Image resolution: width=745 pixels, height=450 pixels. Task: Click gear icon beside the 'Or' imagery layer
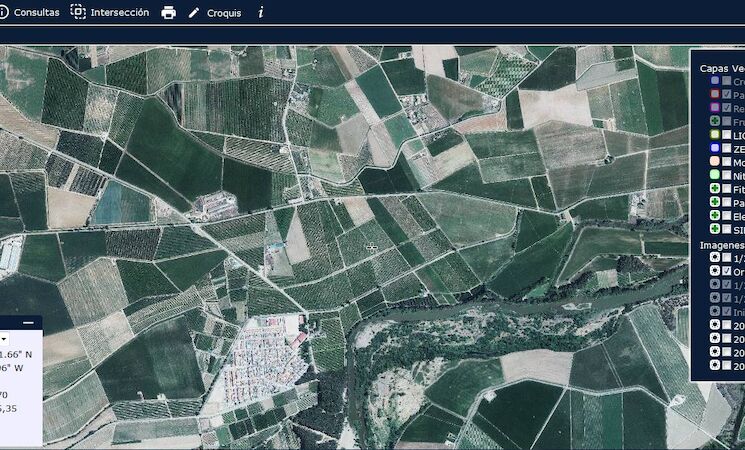[x=714, y=271]
